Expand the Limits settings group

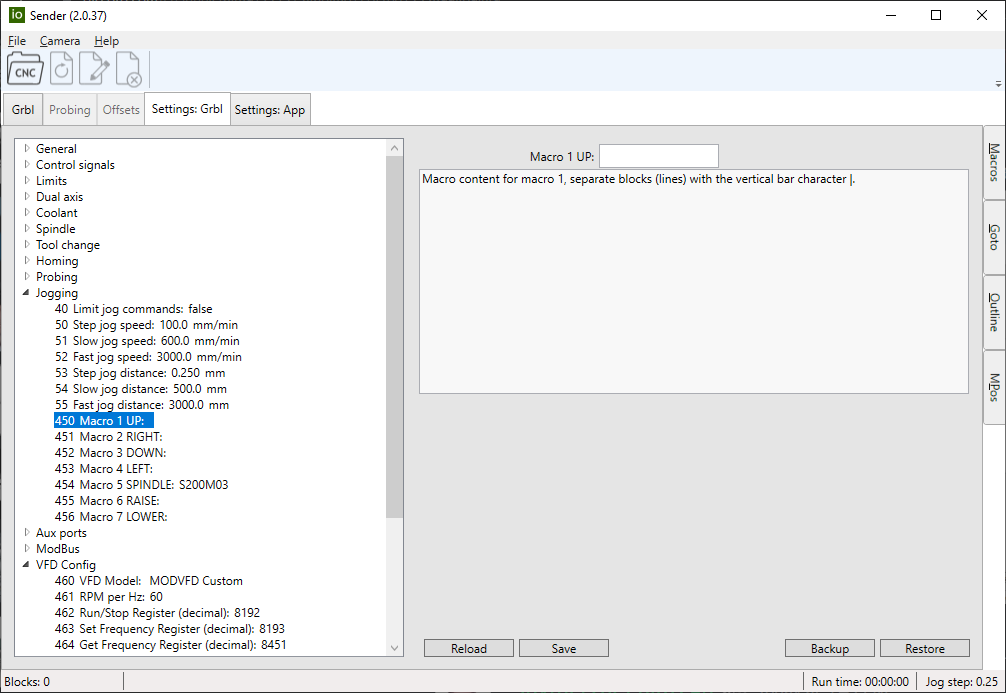pyautogui.click(x=27, y=180)
